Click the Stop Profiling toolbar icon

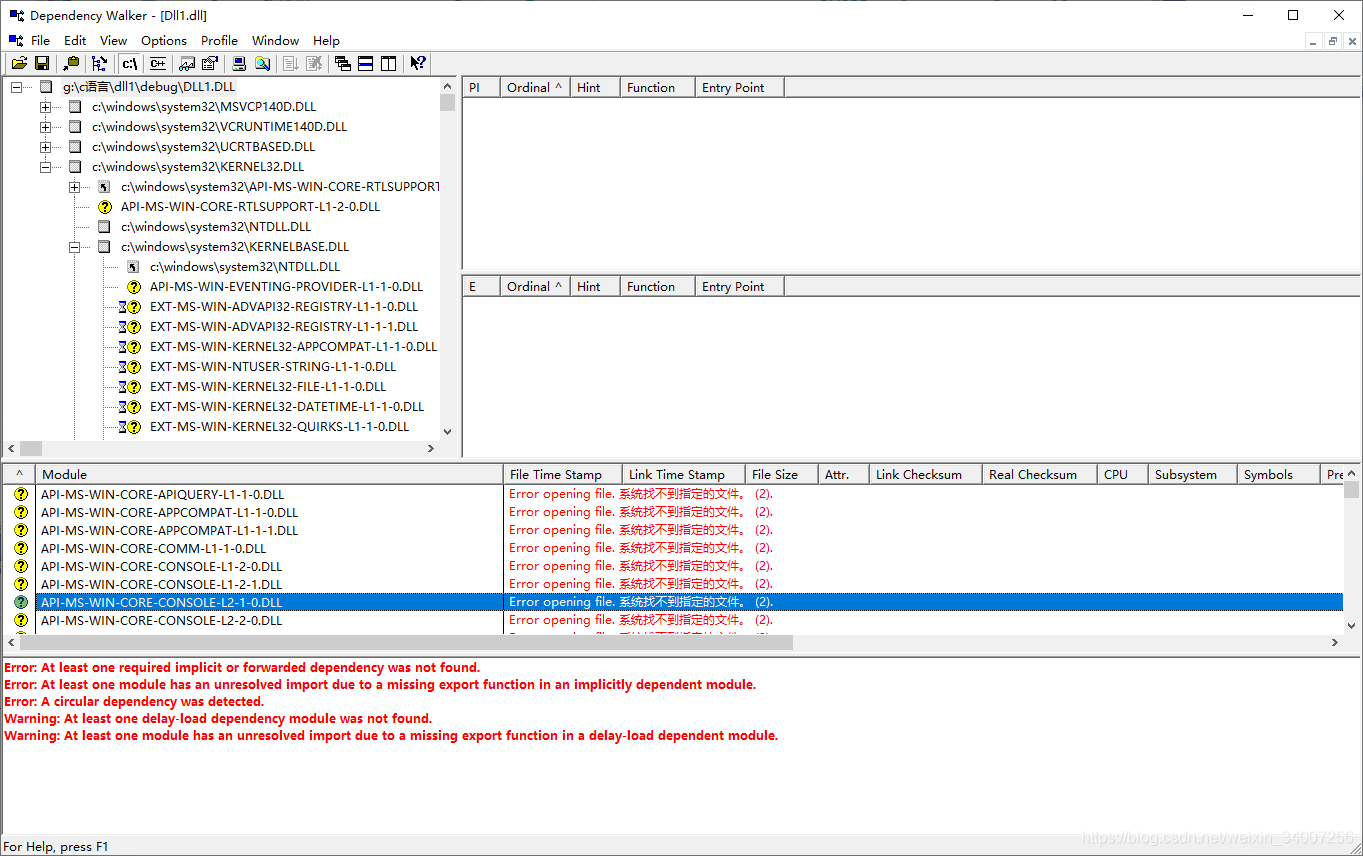point(314,63)
